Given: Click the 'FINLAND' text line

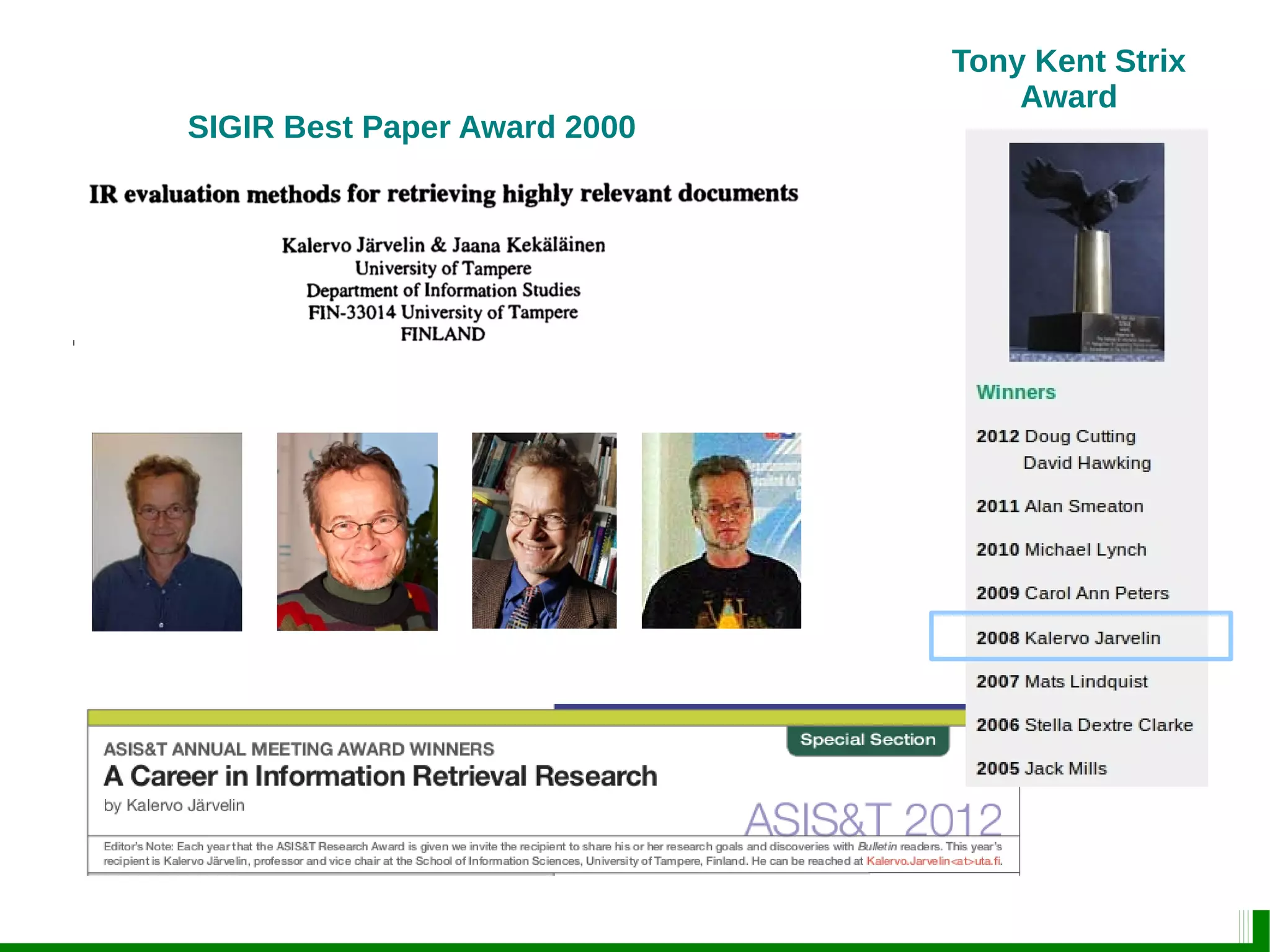Looking at the screenshot, I should pyautogui.click(x=443, y=334).
